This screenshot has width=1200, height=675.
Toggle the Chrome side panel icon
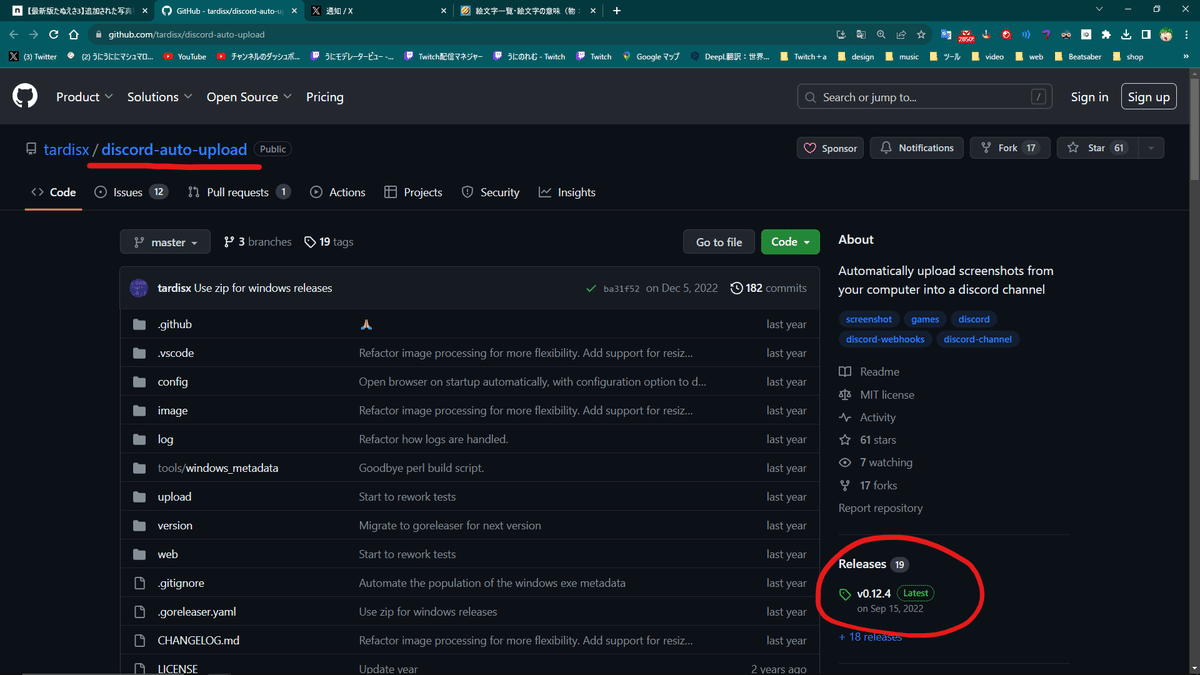click(x=1146, y=34)
